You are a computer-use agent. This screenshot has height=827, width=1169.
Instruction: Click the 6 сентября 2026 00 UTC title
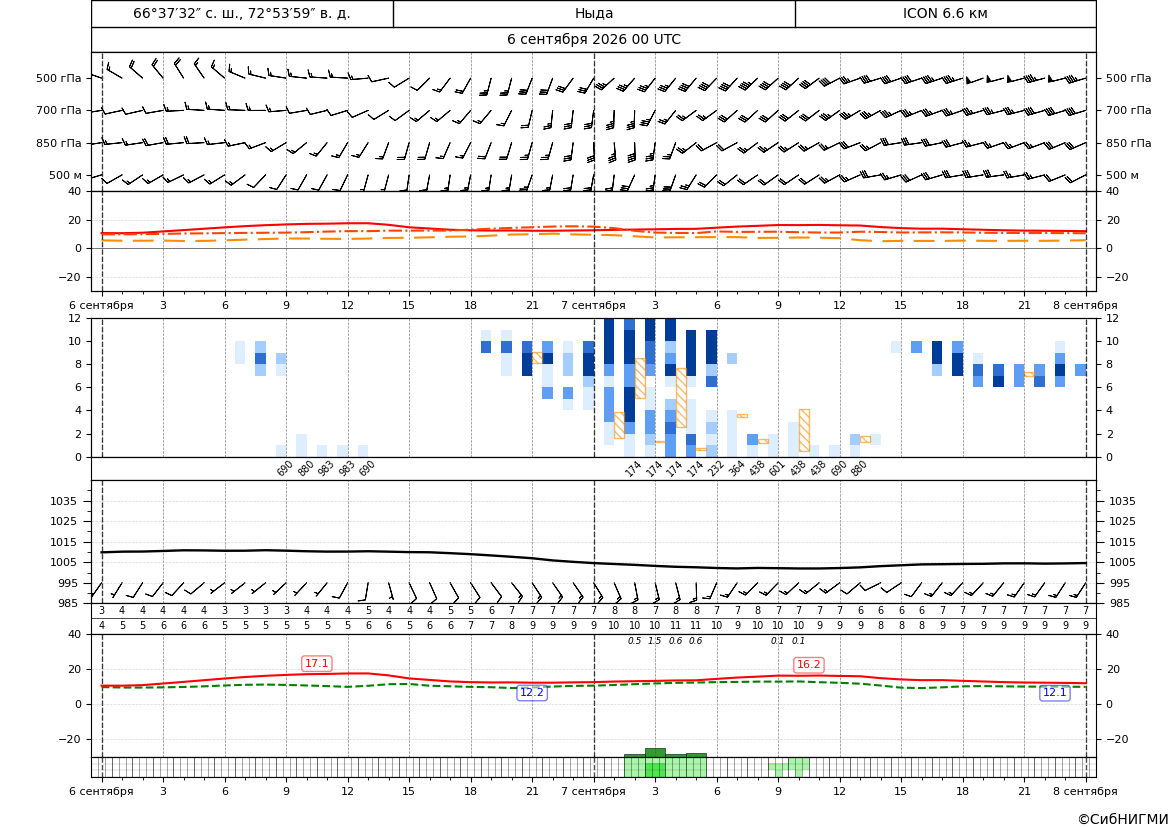point(593,40)
